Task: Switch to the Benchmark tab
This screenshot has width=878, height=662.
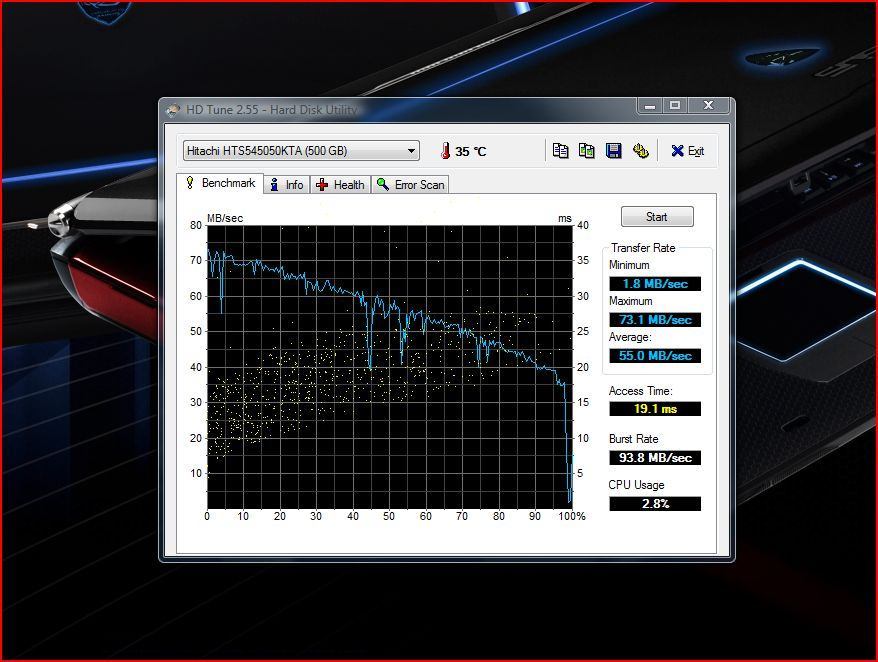Action: point(221,183)
